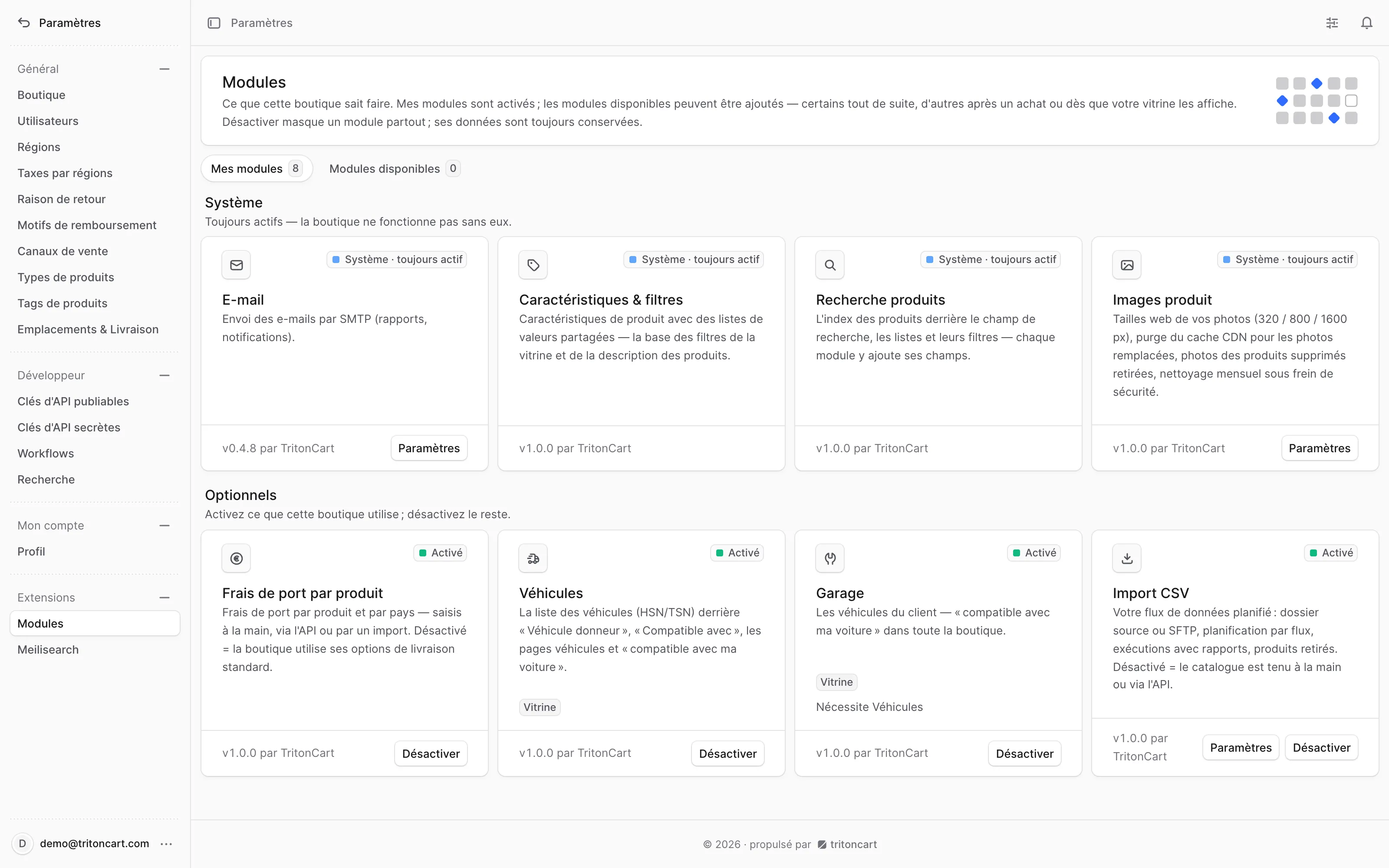The image size is (1389, 868).
Task: Click the magnifier icon of Recherche produits
Action: click(x=830, y=265)
